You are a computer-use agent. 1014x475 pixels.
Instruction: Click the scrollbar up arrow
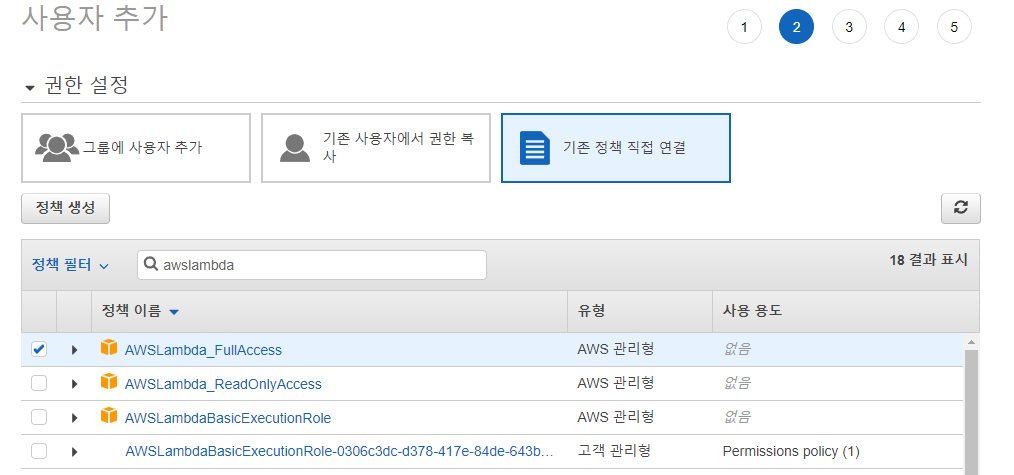pyautogui.click(x=971, y=341)
